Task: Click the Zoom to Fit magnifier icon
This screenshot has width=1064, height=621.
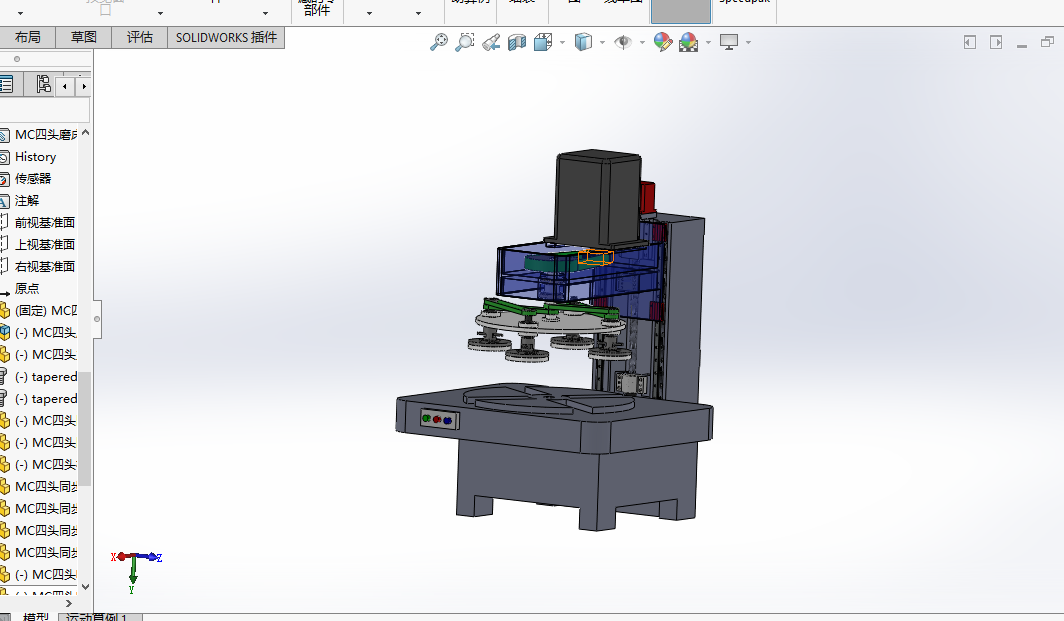Action: tap(438, 42)
